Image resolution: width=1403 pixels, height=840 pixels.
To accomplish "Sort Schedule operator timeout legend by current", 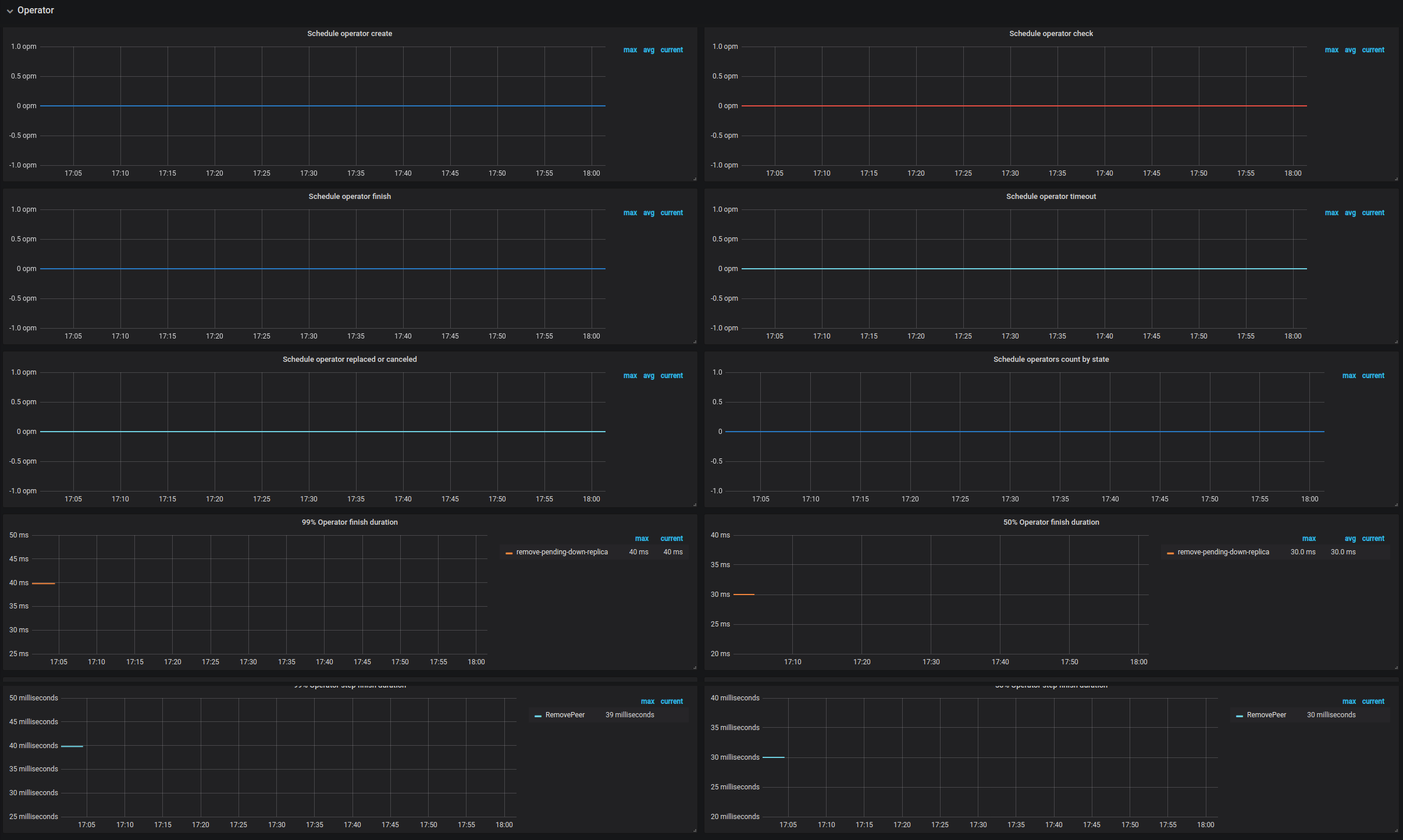I will [1373, 213].
